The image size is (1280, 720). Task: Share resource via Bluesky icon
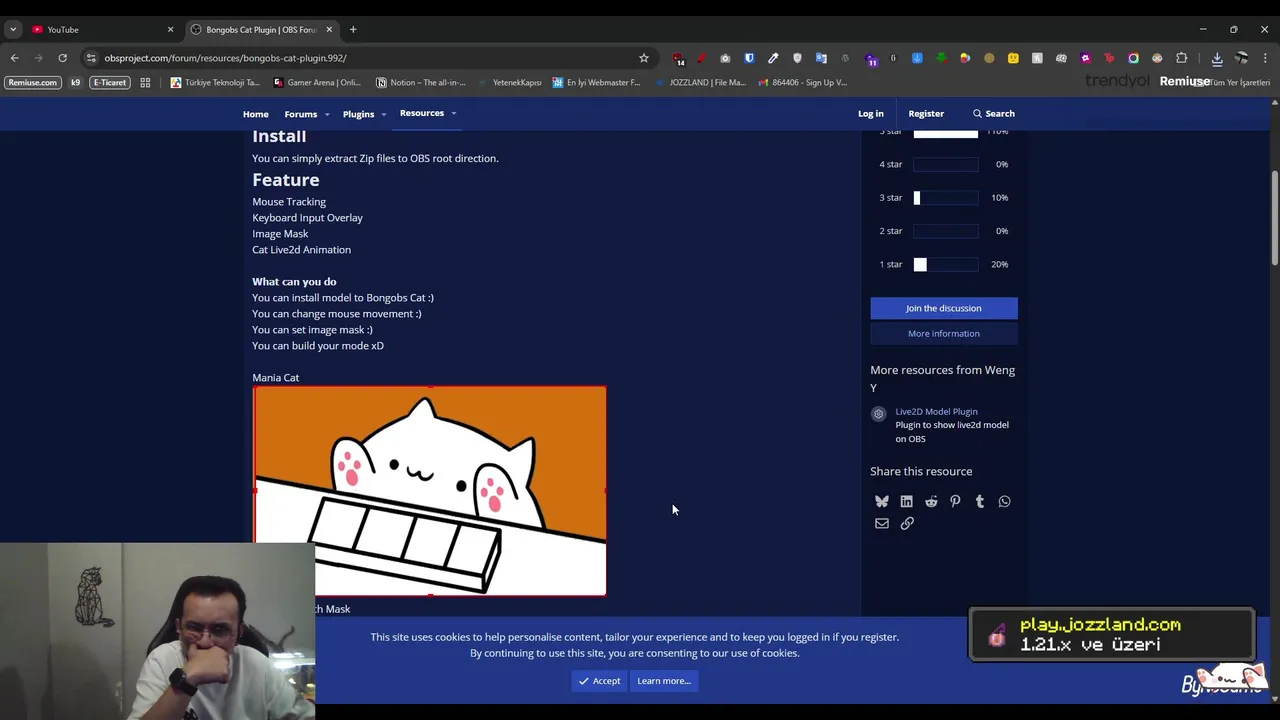[x=882, y=502]
